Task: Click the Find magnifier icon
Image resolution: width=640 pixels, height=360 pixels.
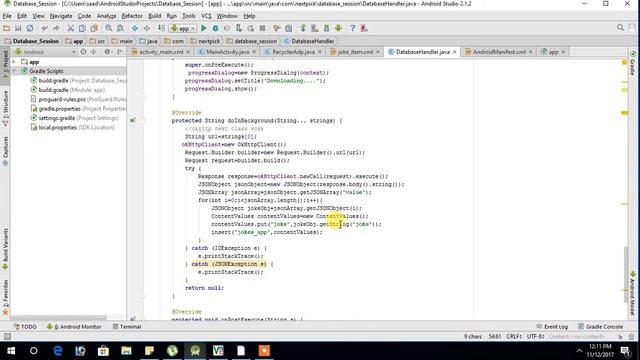Action: [109, 28]
